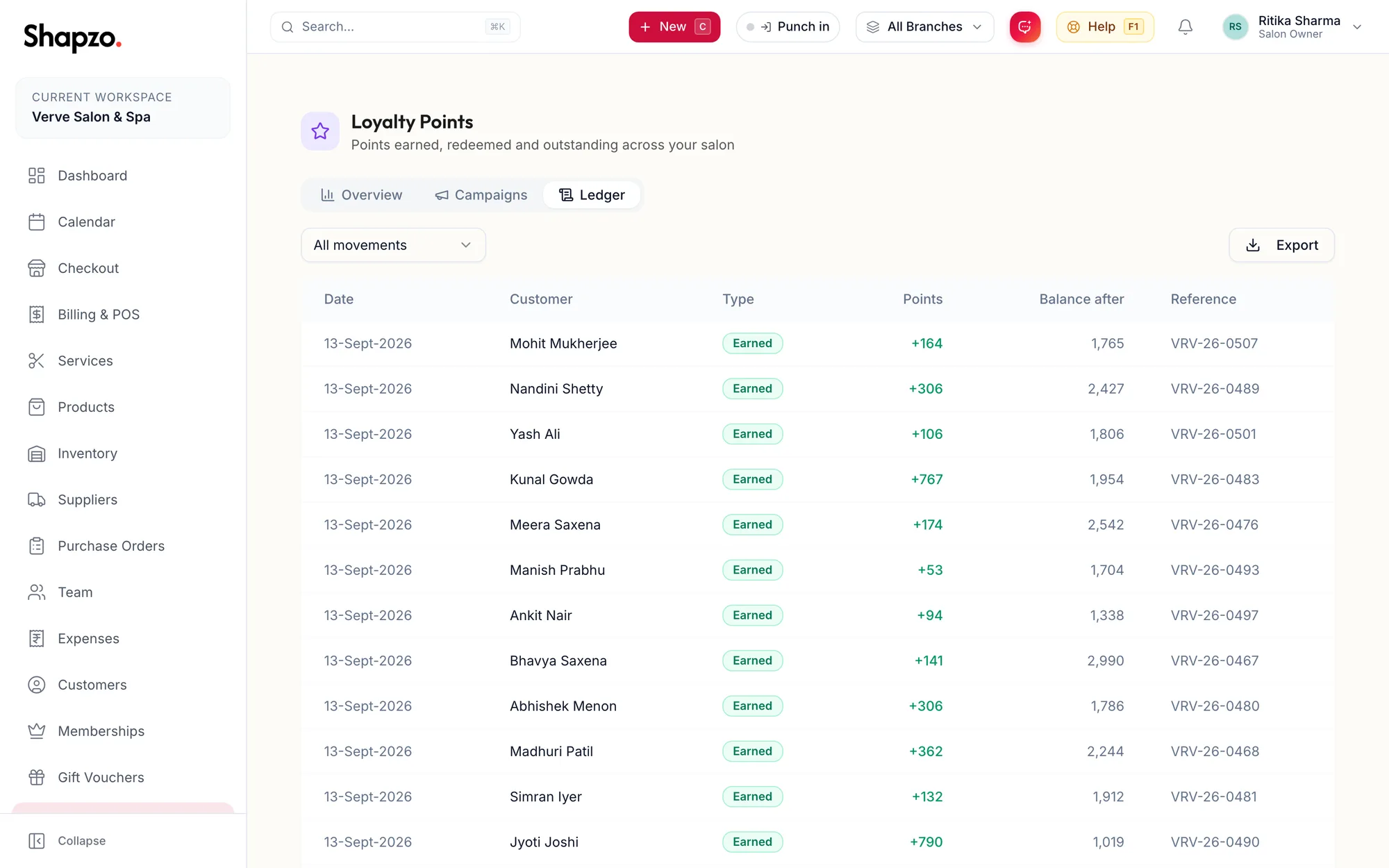Export the ledger data
Viewport: 1389px width, 868px height.
(x=1281, y=245)
